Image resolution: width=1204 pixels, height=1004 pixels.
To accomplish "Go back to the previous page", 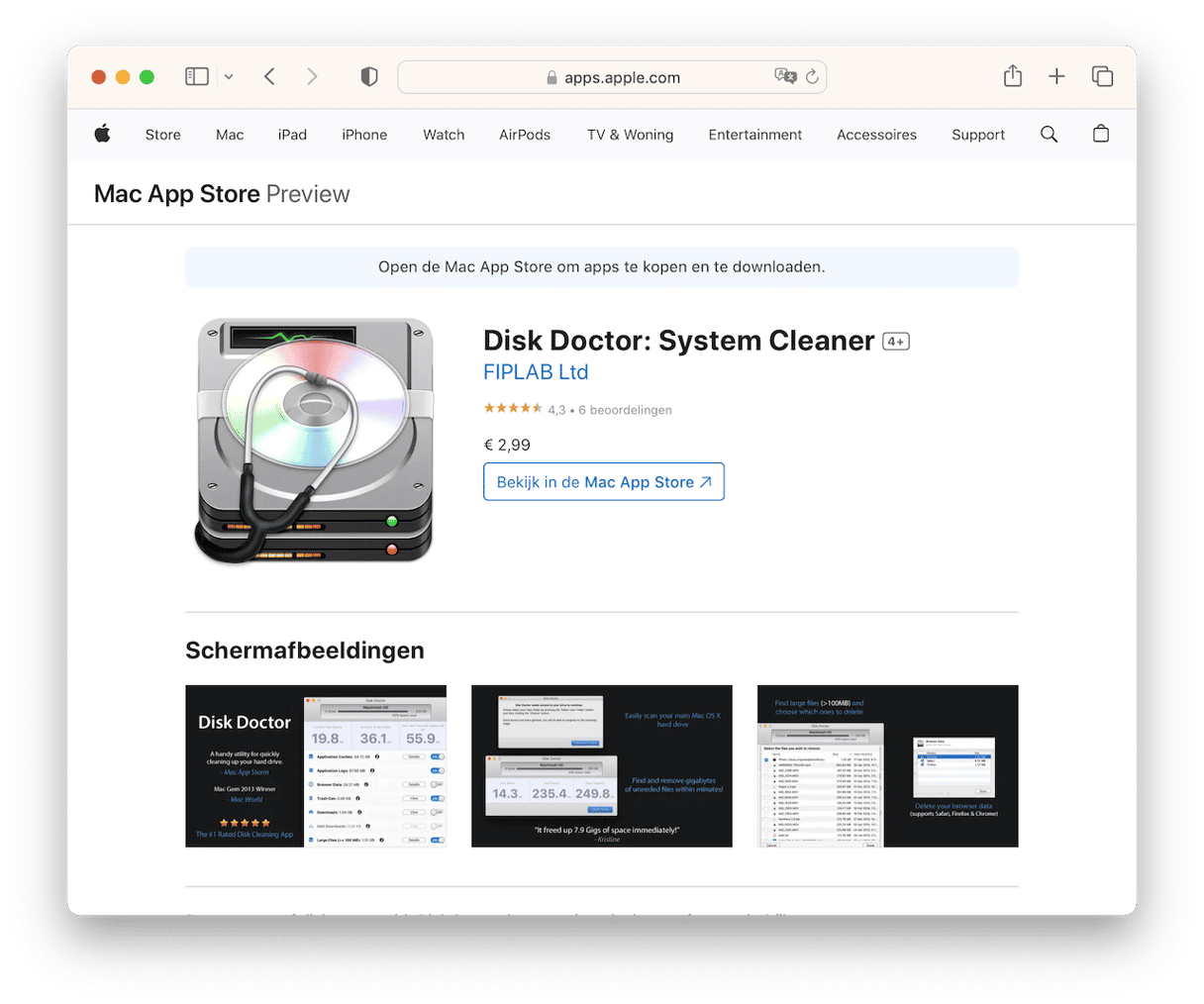I will [269, 76].
